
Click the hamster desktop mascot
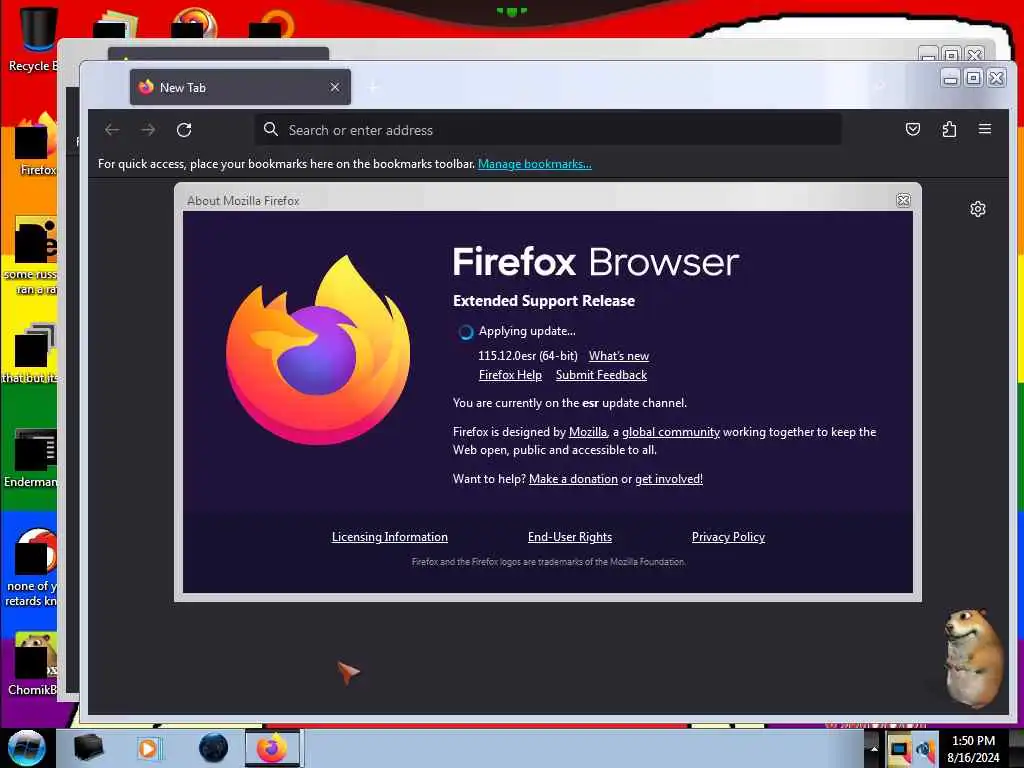[973, 658]
